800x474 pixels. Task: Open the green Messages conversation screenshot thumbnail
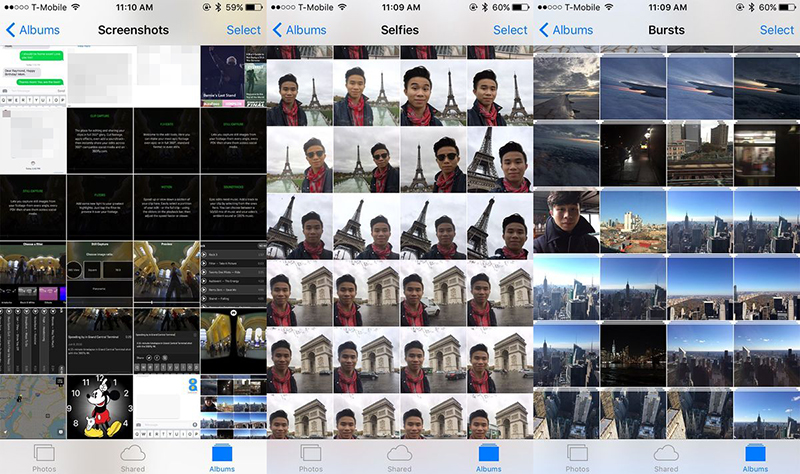[33, 76]
